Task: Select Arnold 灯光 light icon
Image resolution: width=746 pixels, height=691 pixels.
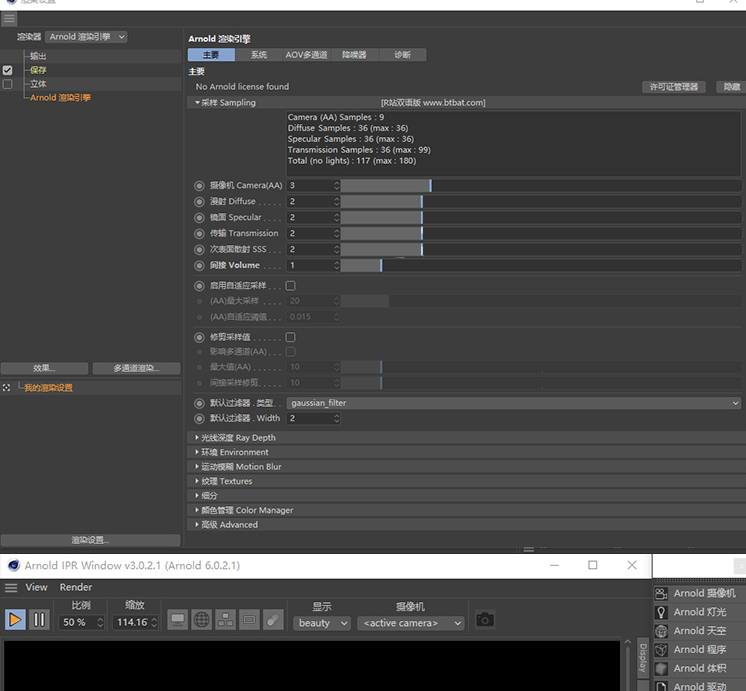Action: point(662,612)
